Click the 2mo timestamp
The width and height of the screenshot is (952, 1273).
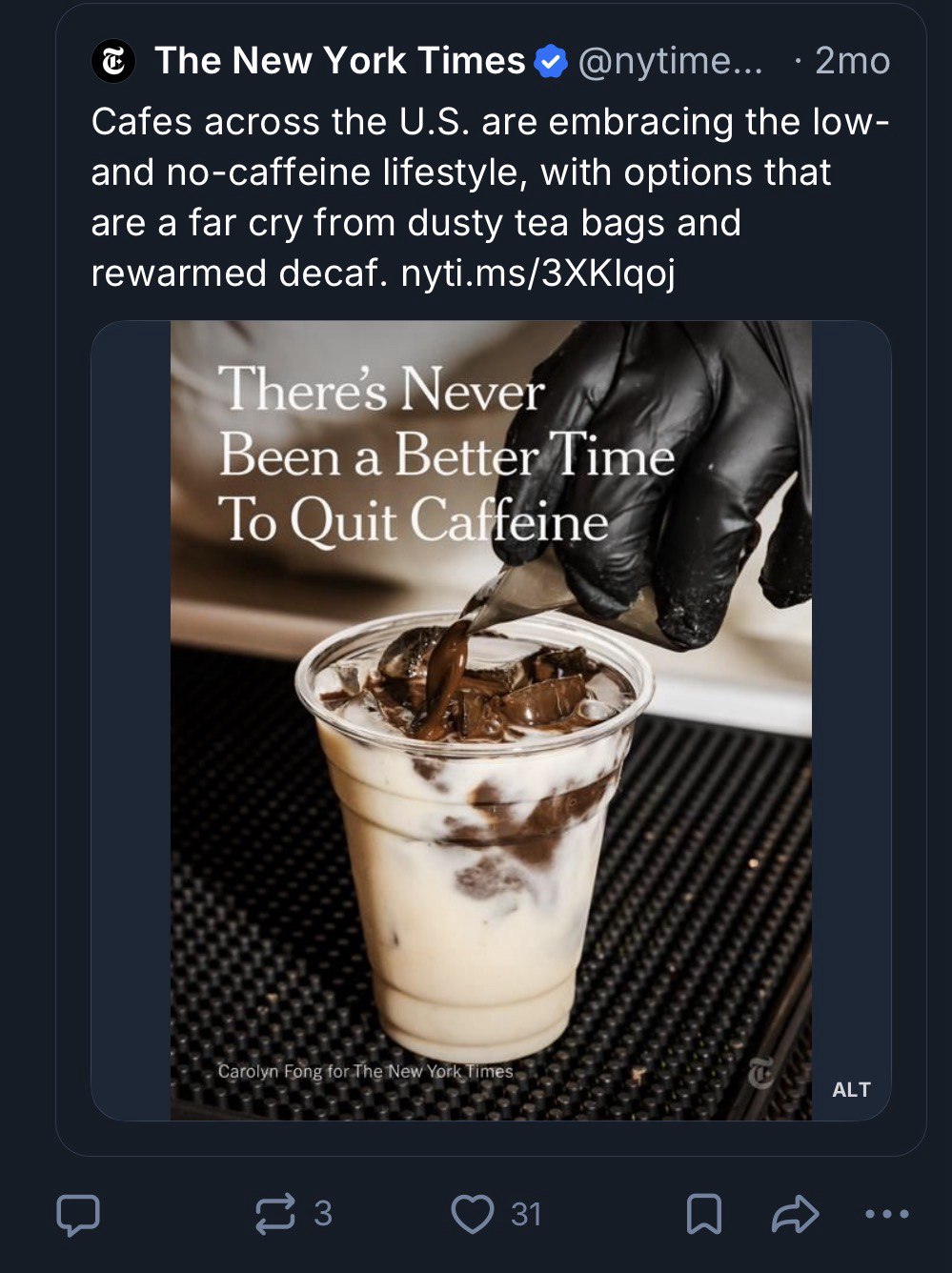[853, 62]
